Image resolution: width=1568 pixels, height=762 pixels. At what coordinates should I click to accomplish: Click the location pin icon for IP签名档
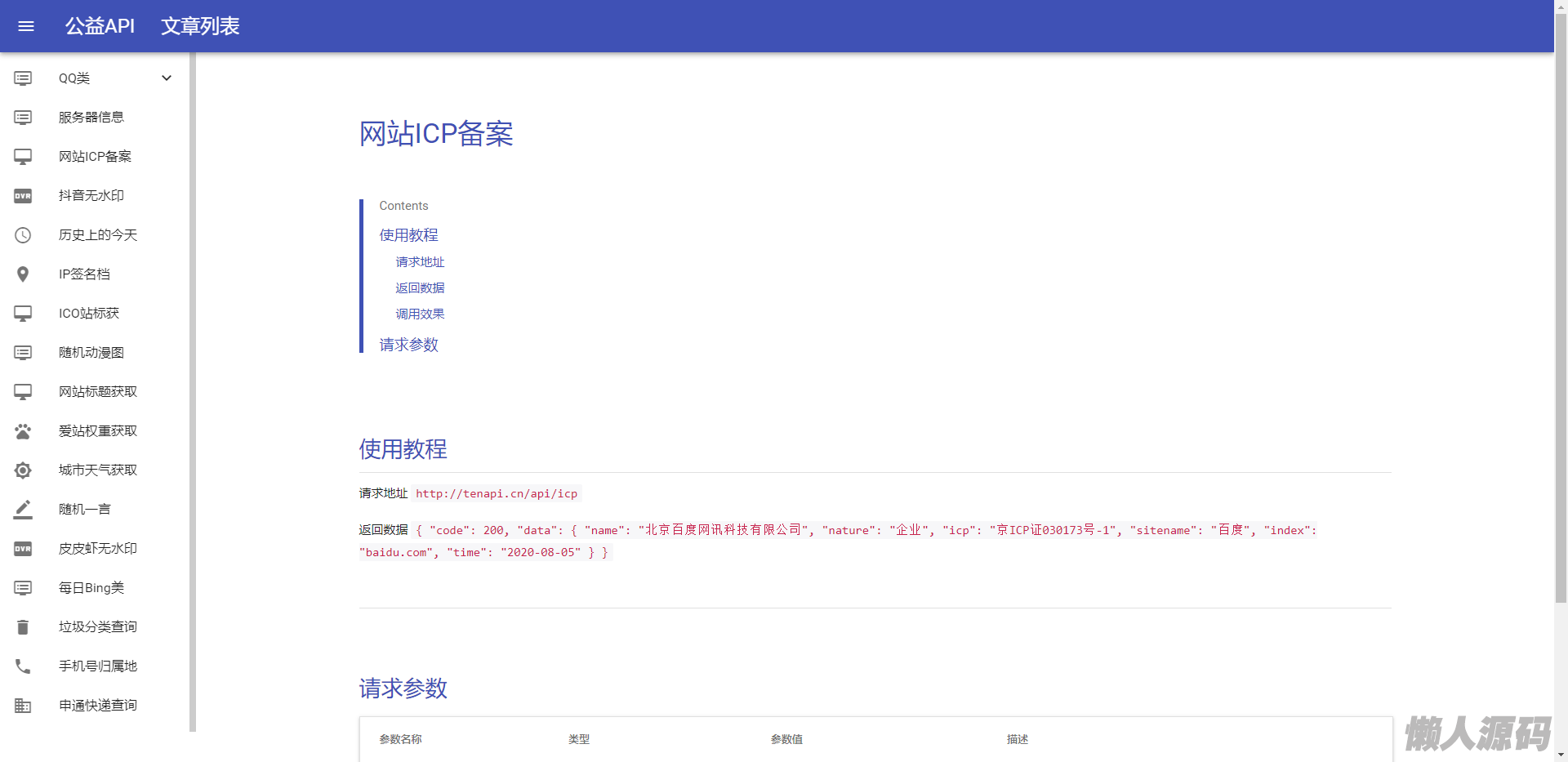tap(23, 274)
